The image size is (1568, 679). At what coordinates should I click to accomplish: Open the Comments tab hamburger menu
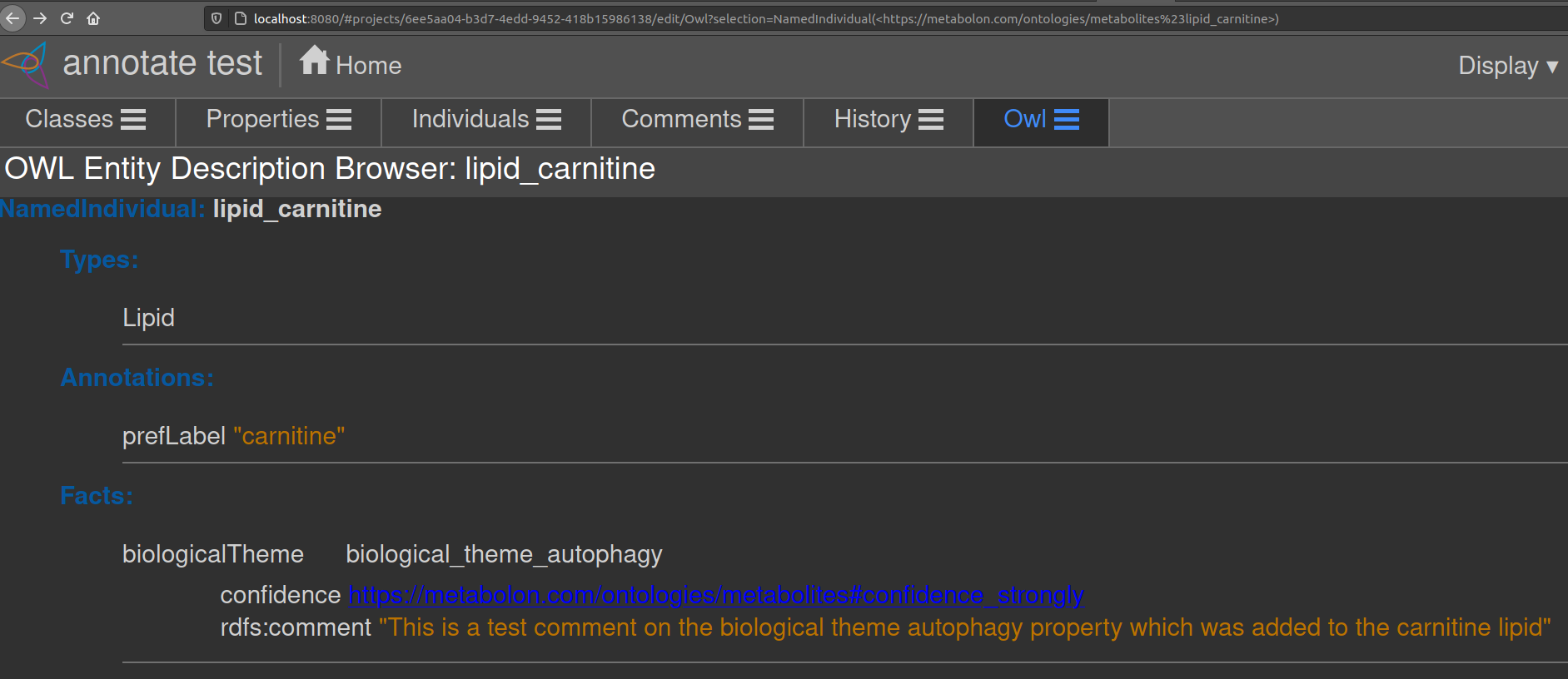(x=763, y=120)
